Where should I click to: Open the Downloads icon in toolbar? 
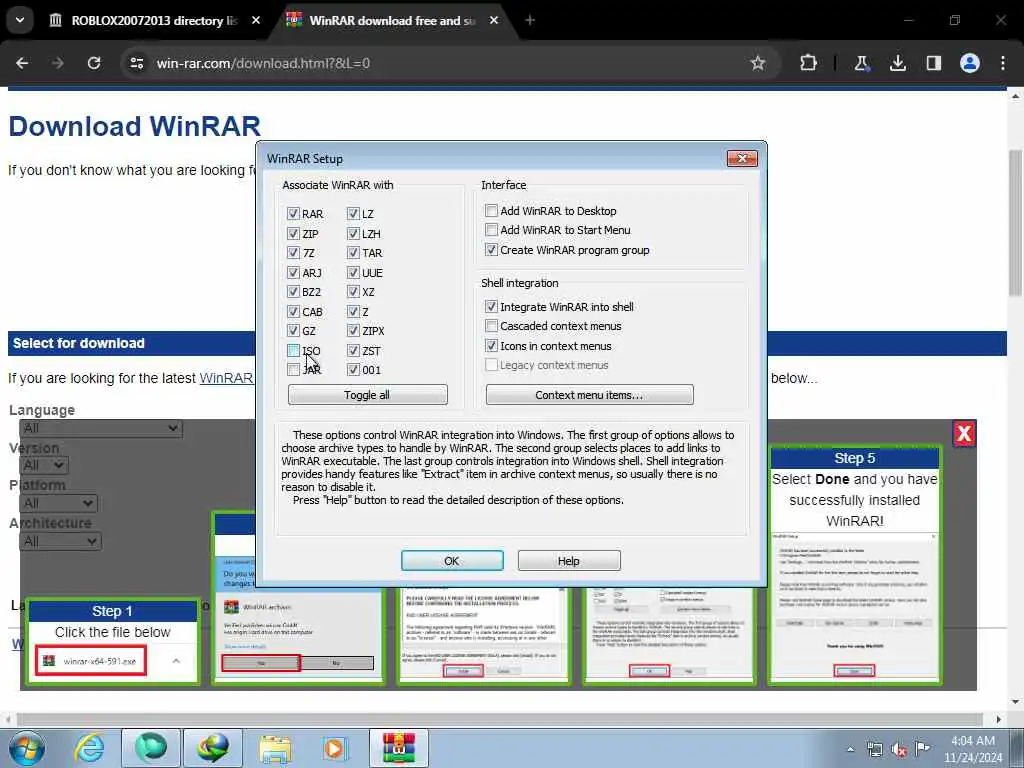898,63
